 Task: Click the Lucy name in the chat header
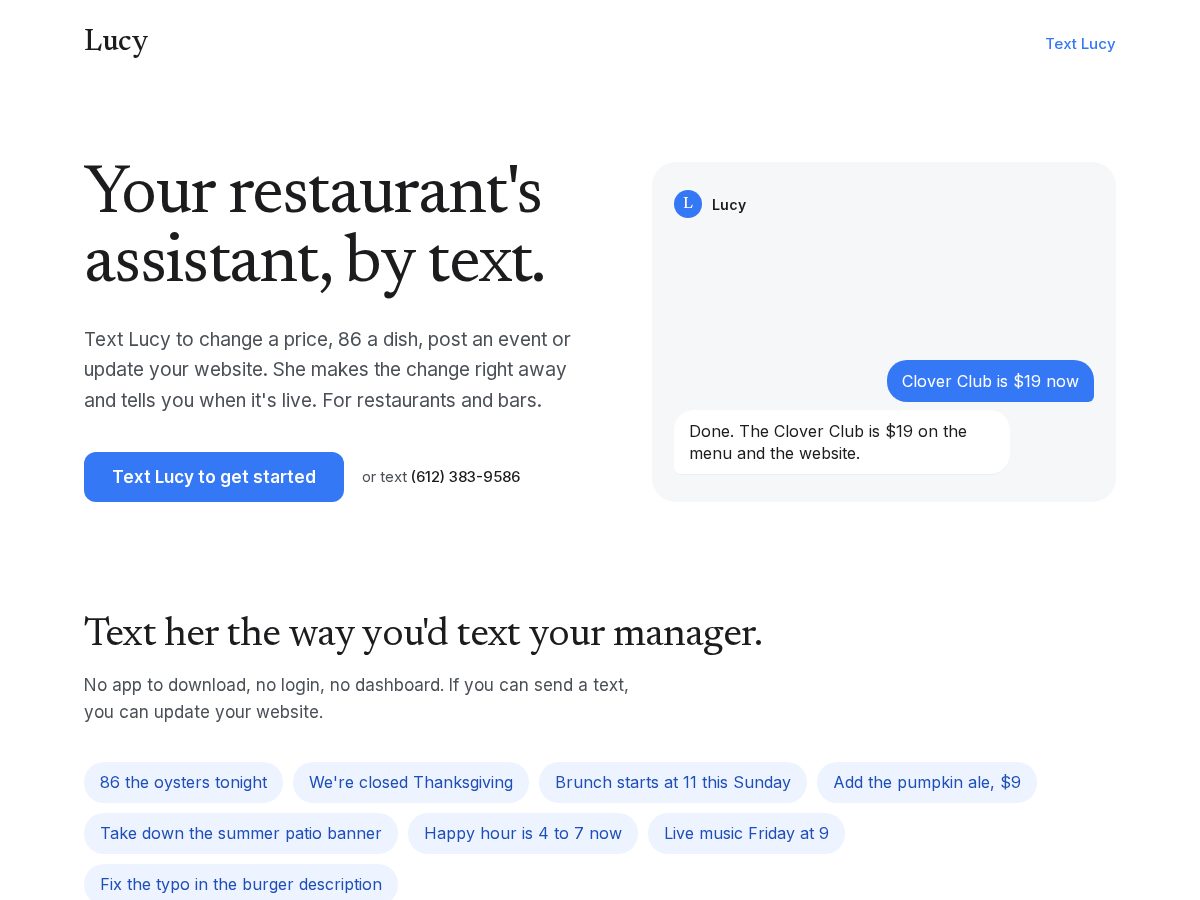[x=729, y=205]
